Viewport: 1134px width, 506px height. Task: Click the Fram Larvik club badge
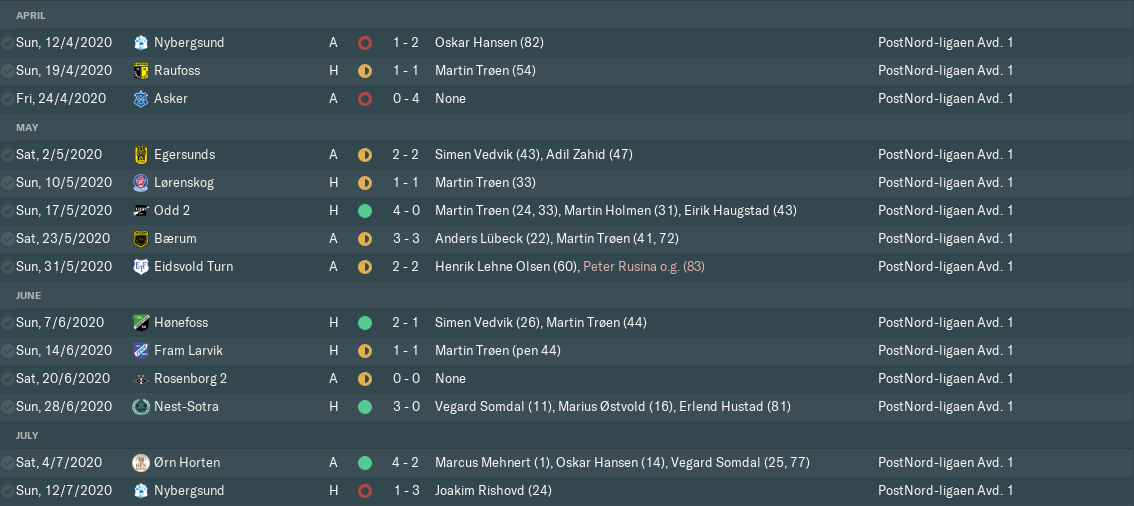141,351
